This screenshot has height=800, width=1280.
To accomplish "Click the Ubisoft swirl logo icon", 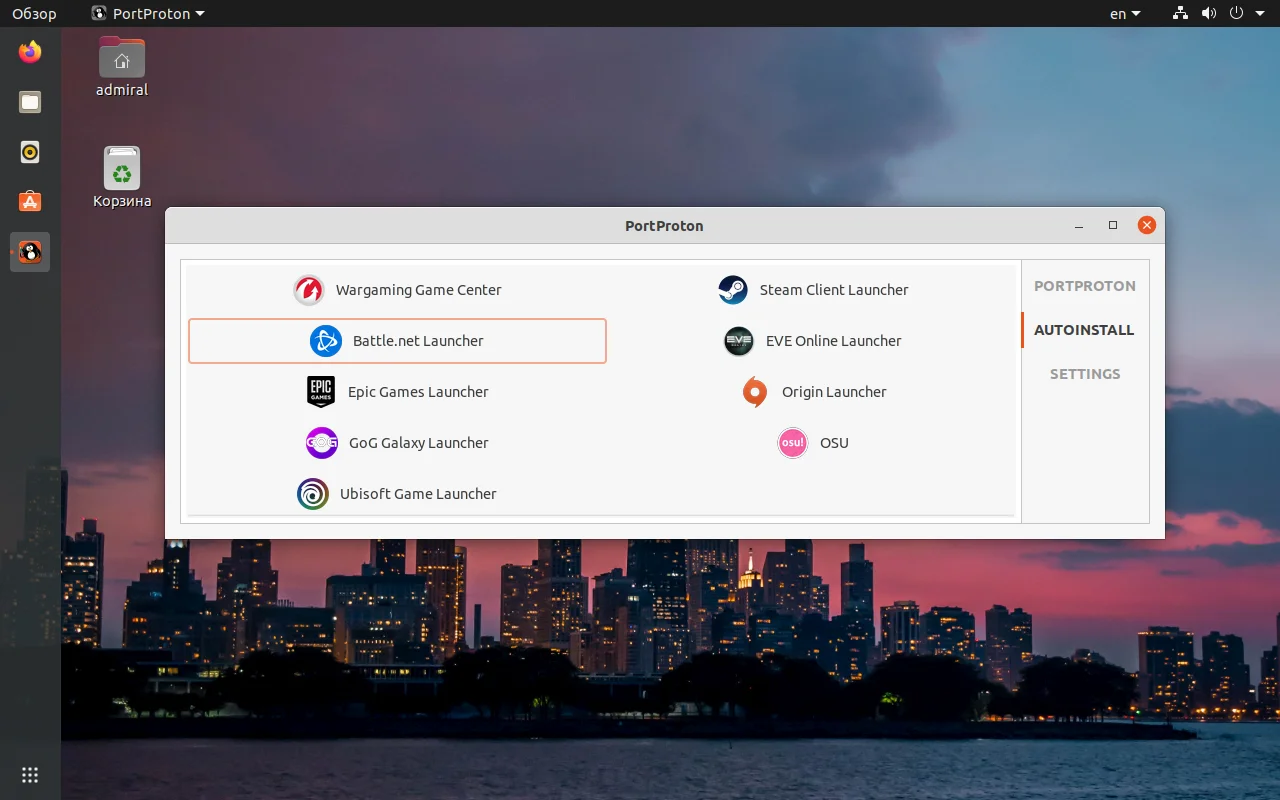I will coord(313,494).
